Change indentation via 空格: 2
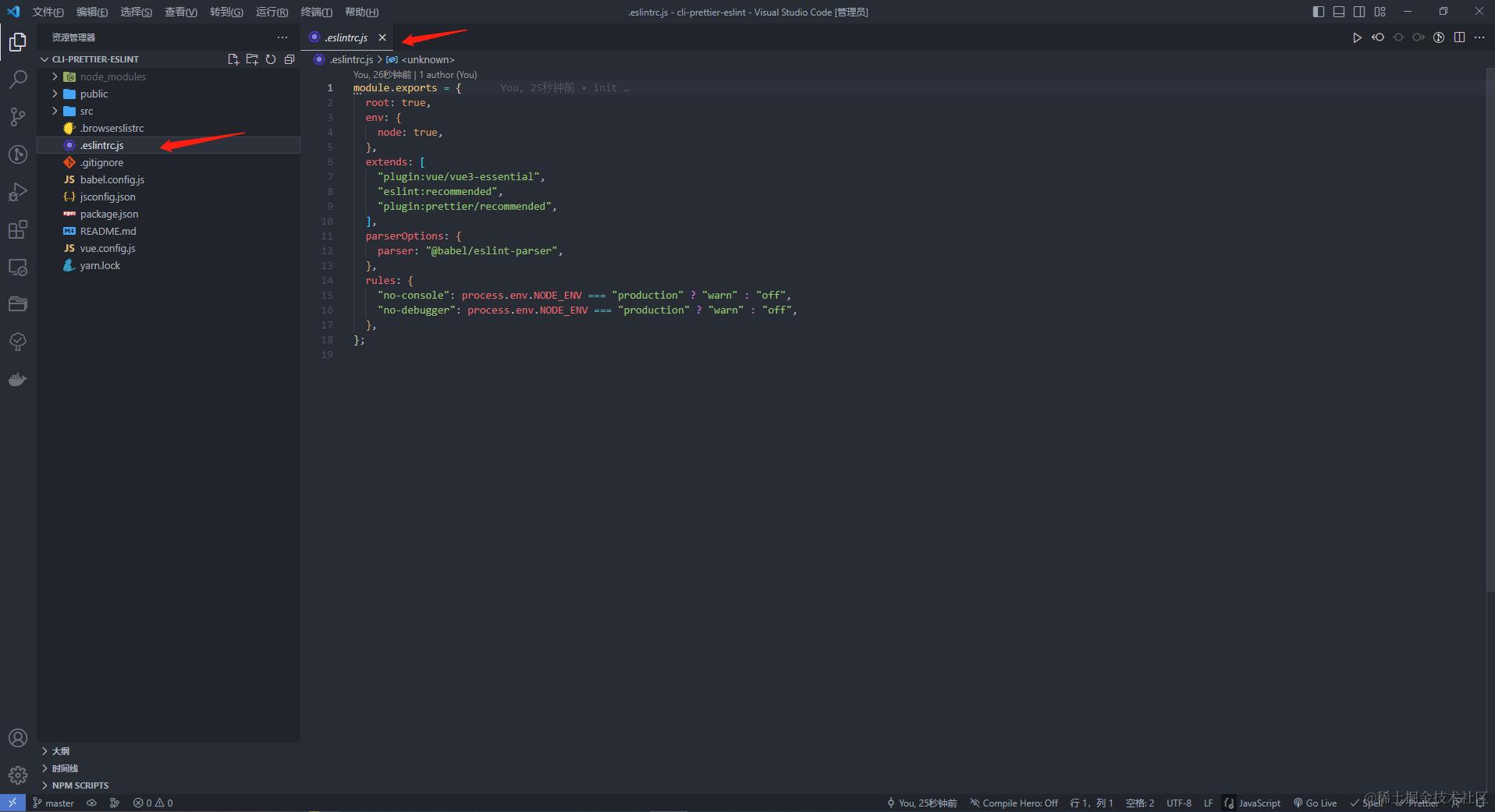 [1140, 803]
